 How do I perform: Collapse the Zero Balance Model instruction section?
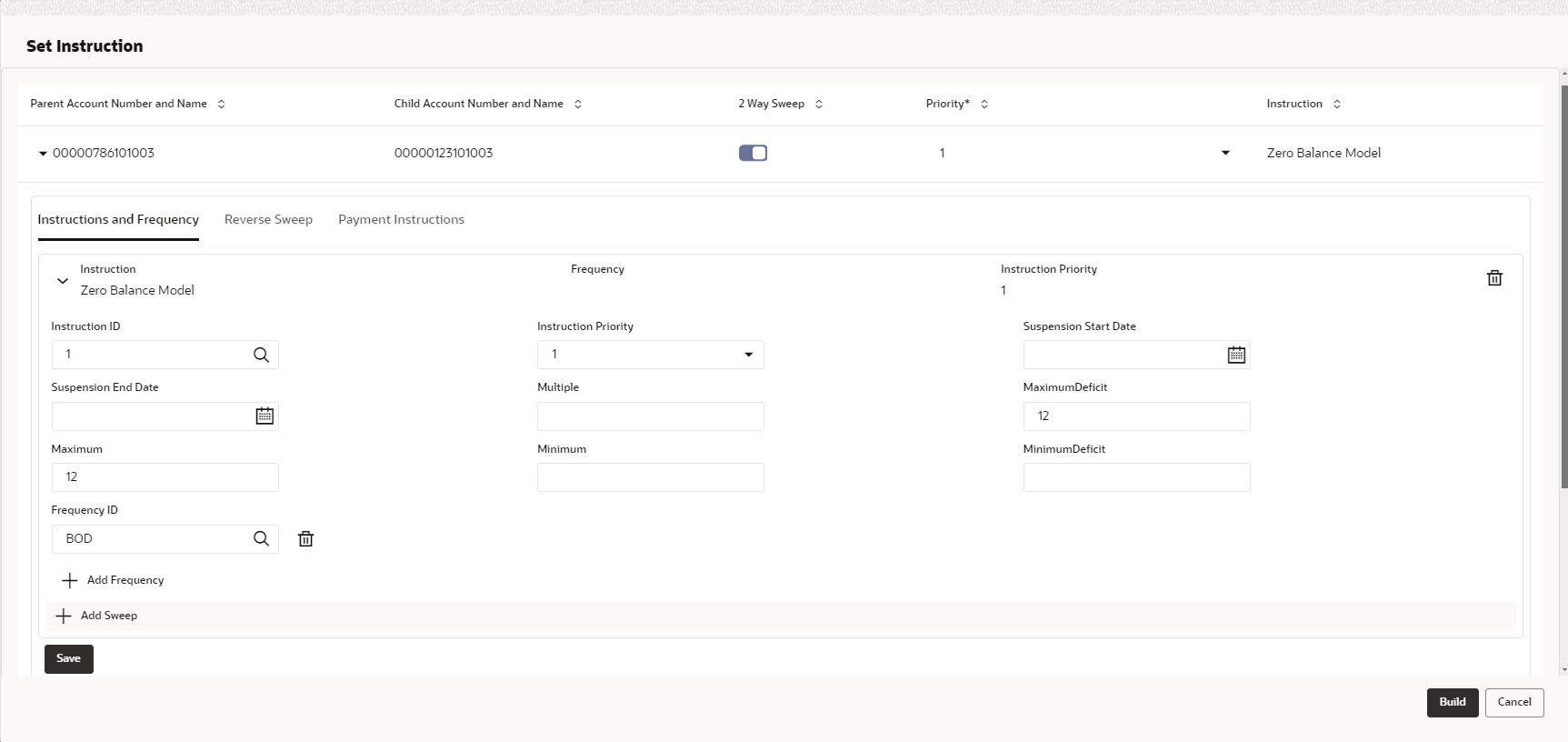pos(63,281)
